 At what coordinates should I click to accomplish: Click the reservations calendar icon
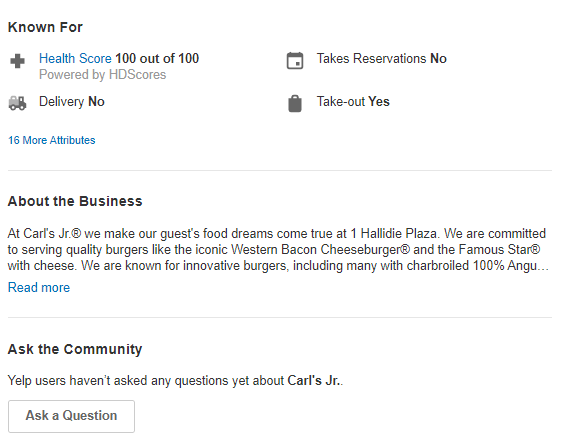(295, 61)
